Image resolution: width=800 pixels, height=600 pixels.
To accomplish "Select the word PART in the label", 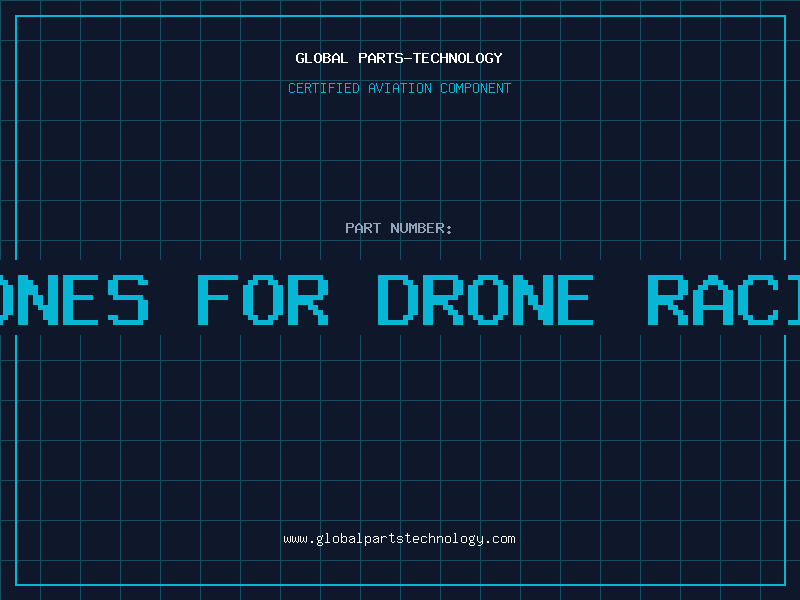I will coord(363,228).
